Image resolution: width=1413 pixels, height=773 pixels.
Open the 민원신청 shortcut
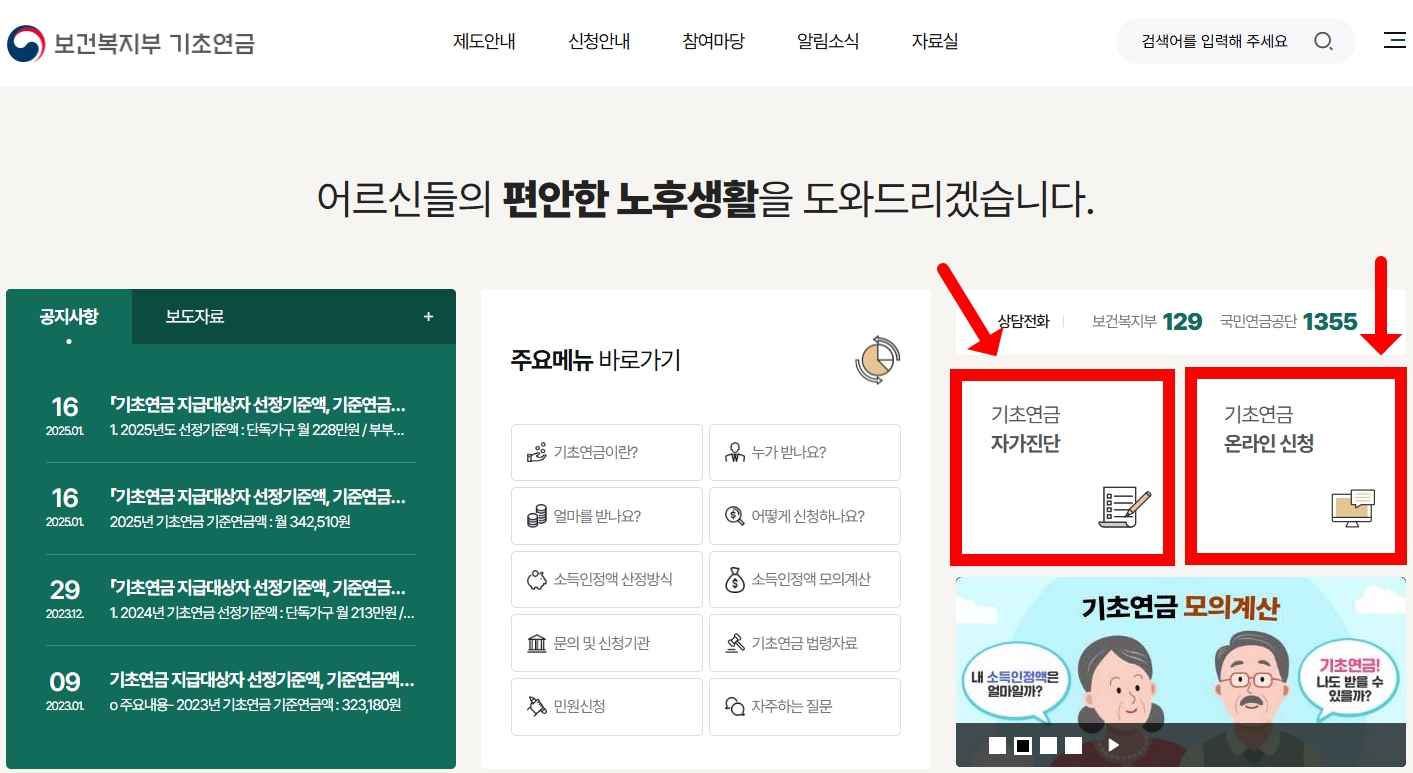(606, 706)
